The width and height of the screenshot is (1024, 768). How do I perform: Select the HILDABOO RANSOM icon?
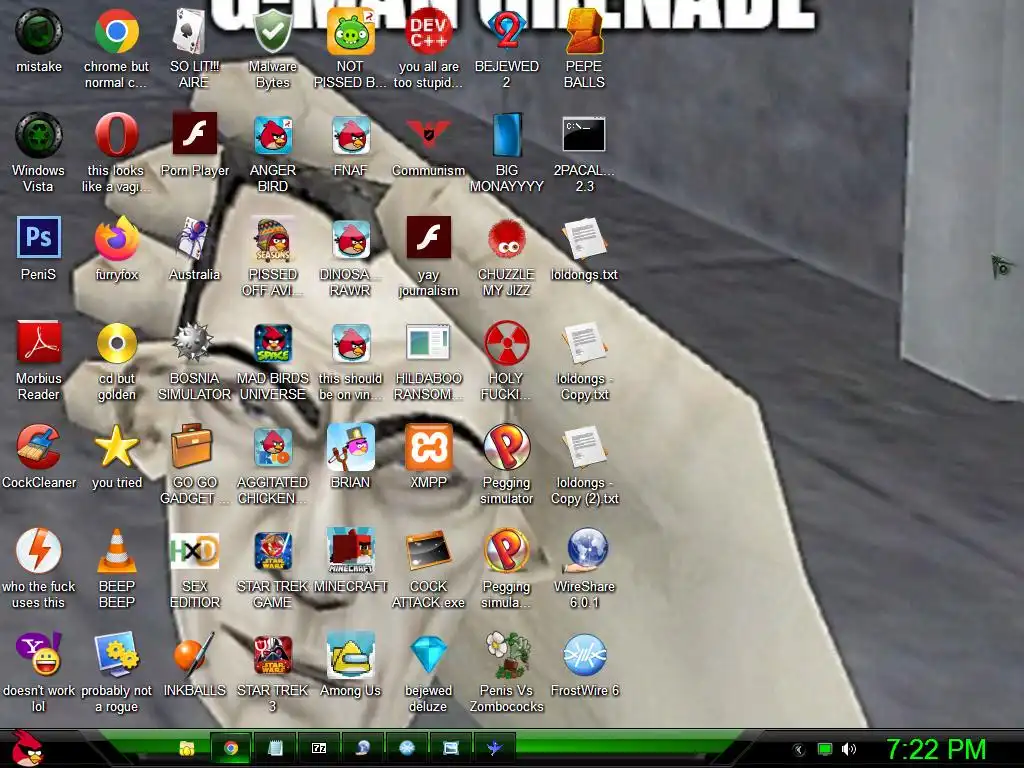point(428,343)
